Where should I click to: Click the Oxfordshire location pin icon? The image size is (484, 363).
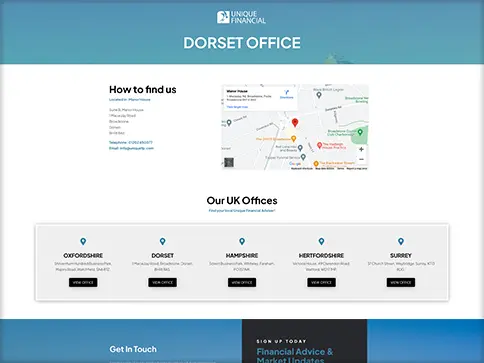click(x=83, y=241)
